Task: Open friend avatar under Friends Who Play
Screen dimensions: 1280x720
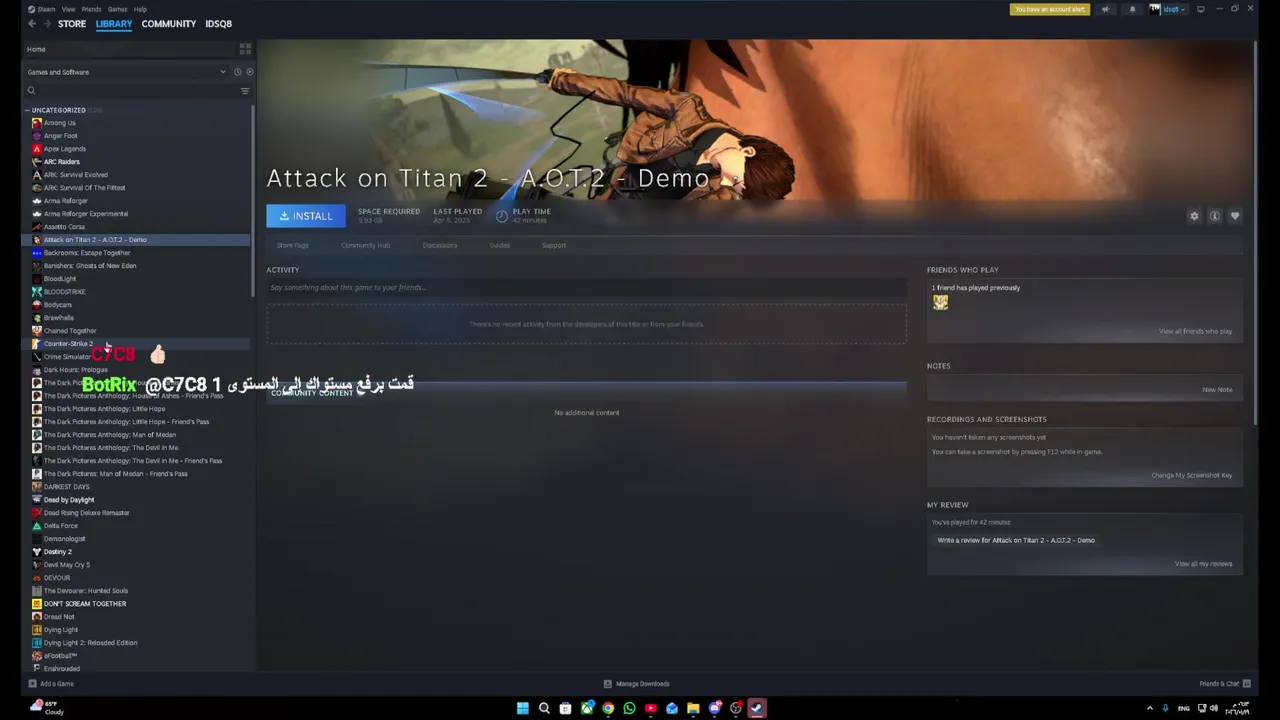Action: (941, 303)
